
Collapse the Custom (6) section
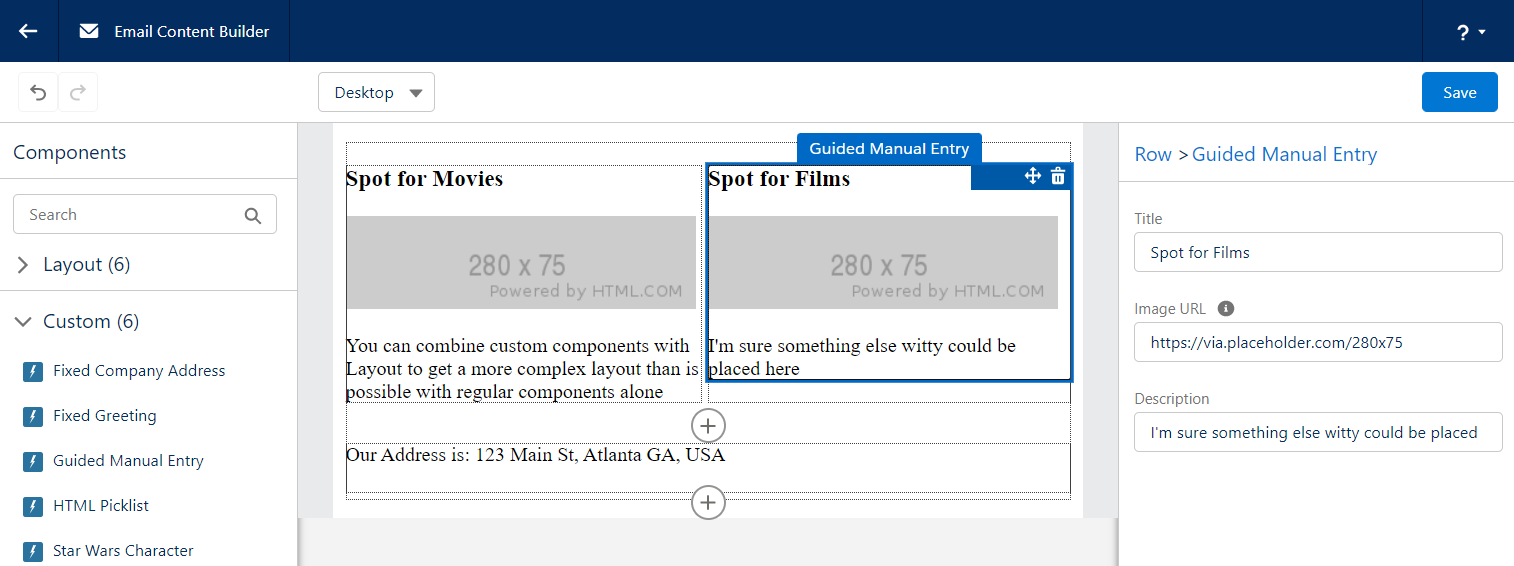[77, 322]
